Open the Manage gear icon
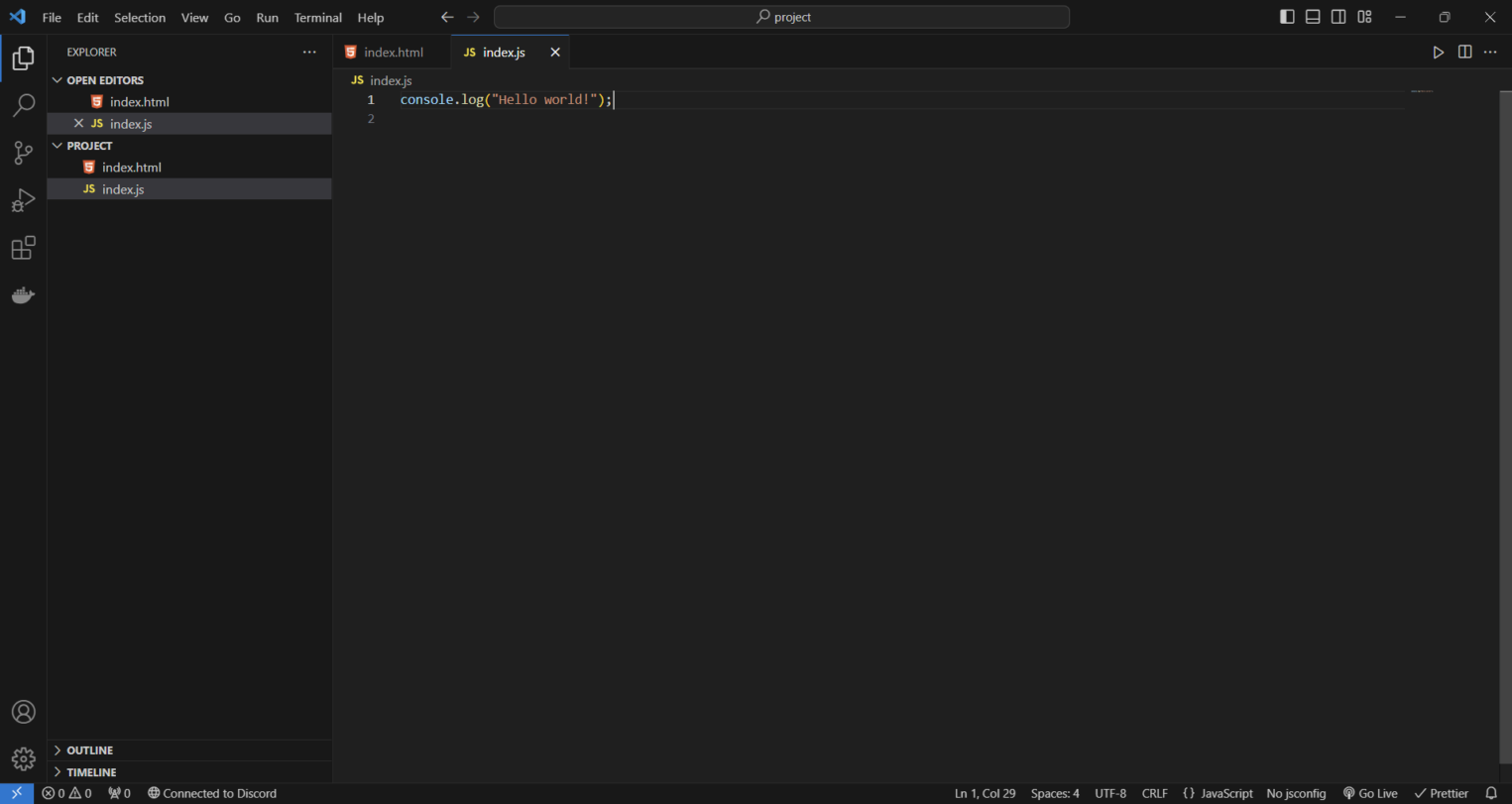Viewport: 1512px width, 804px height. [24, 759]
